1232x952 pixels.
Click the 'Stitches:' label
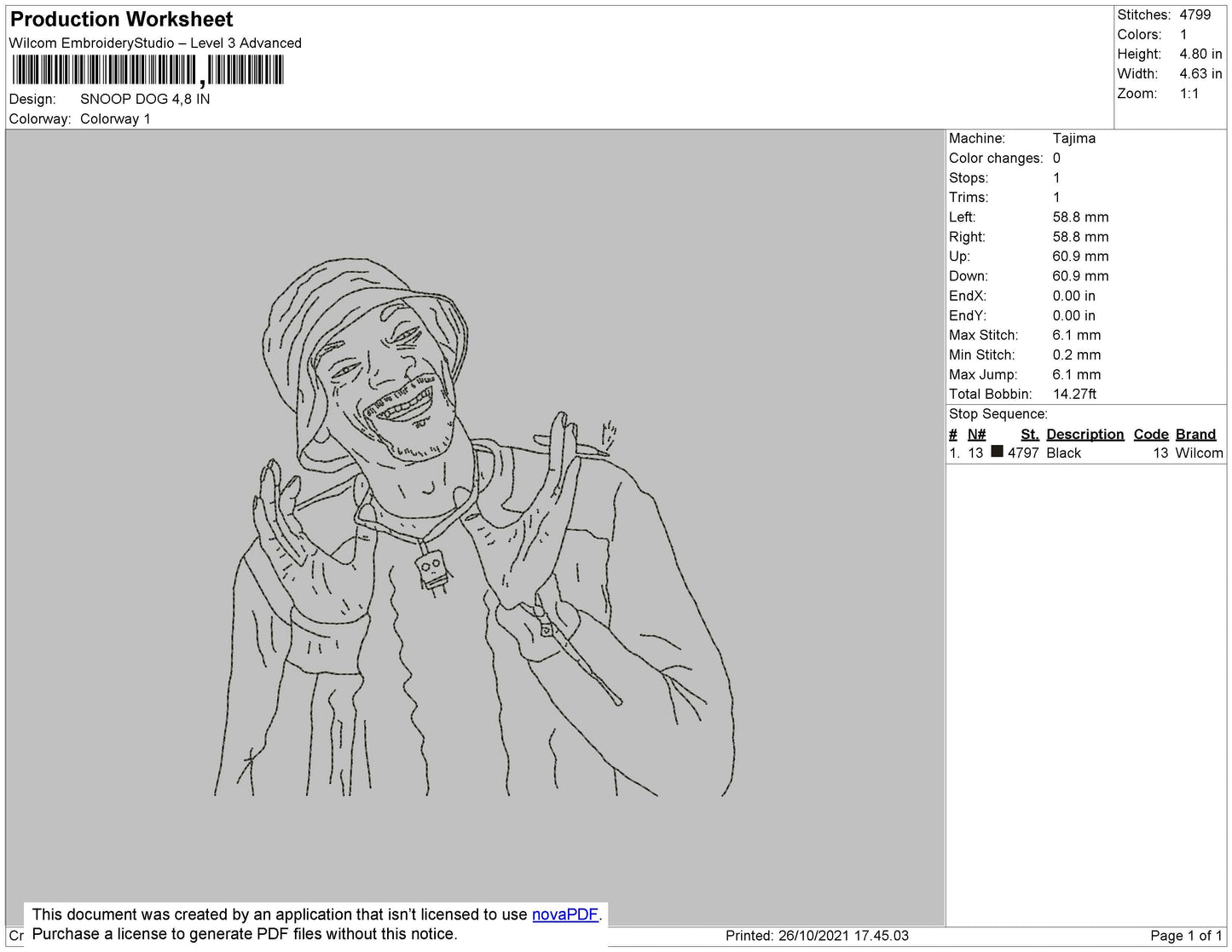click(x=1144, y=15)
